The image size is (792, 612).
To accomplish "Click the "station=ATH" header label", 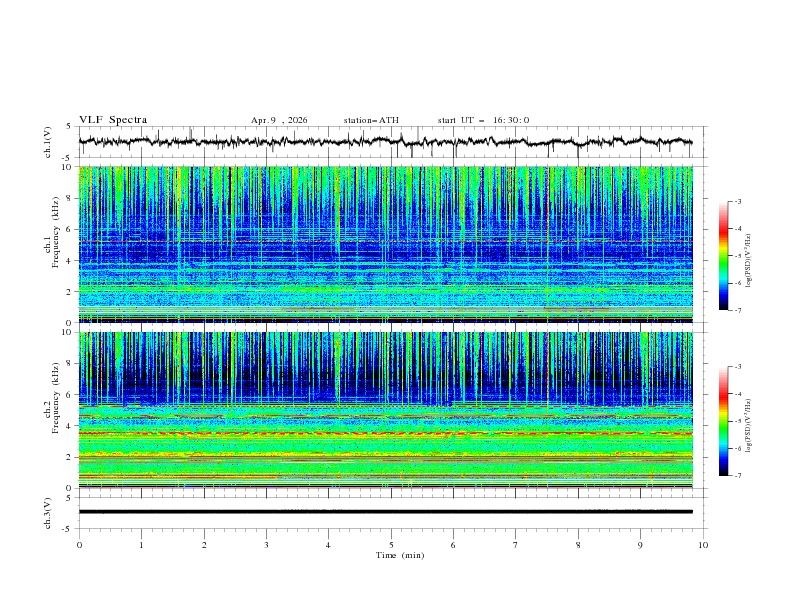I will 371,120.
